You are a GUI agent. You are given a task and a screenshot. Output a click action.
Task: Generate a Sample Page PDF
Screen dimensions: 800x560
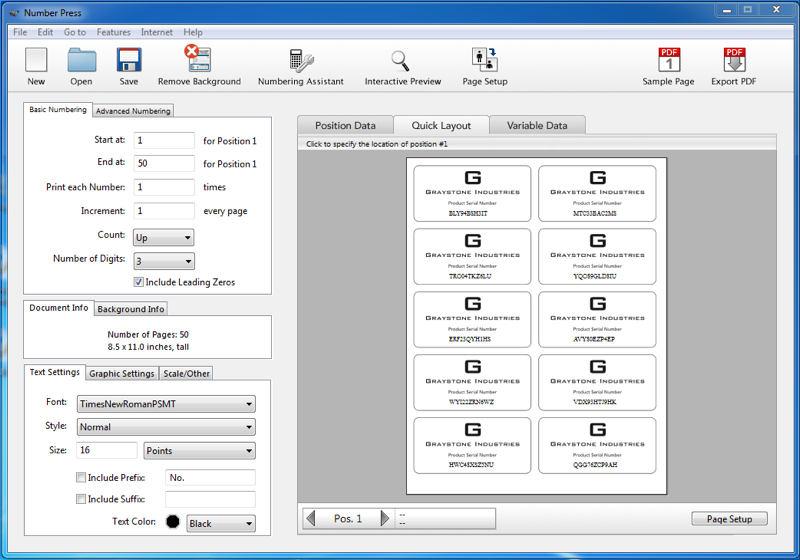[668, 60]
